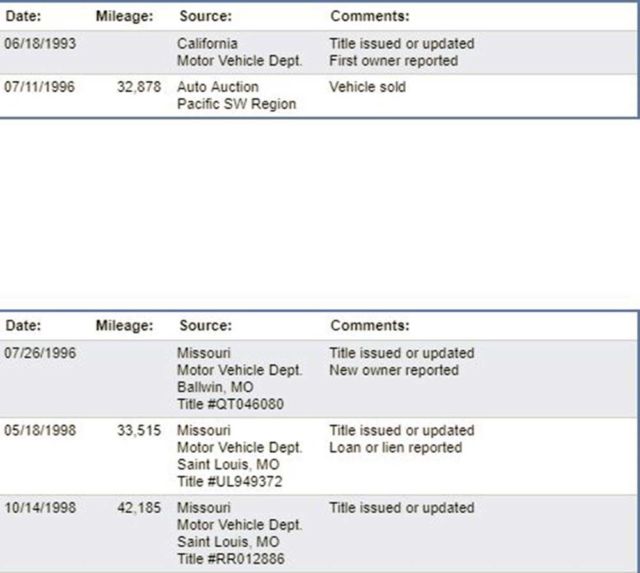Click the California source text

[x=207, y=44]
